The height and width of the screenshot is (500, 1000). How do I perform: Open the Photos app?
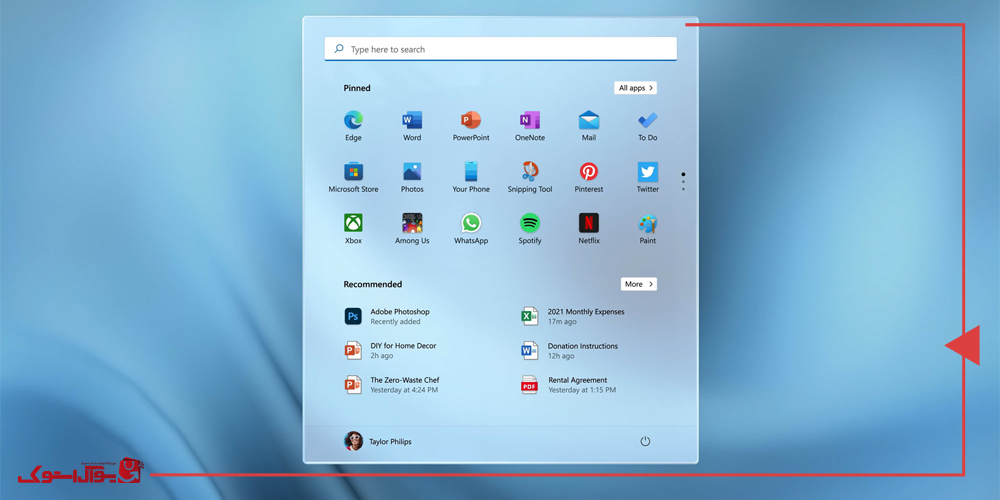click(412, 172)
